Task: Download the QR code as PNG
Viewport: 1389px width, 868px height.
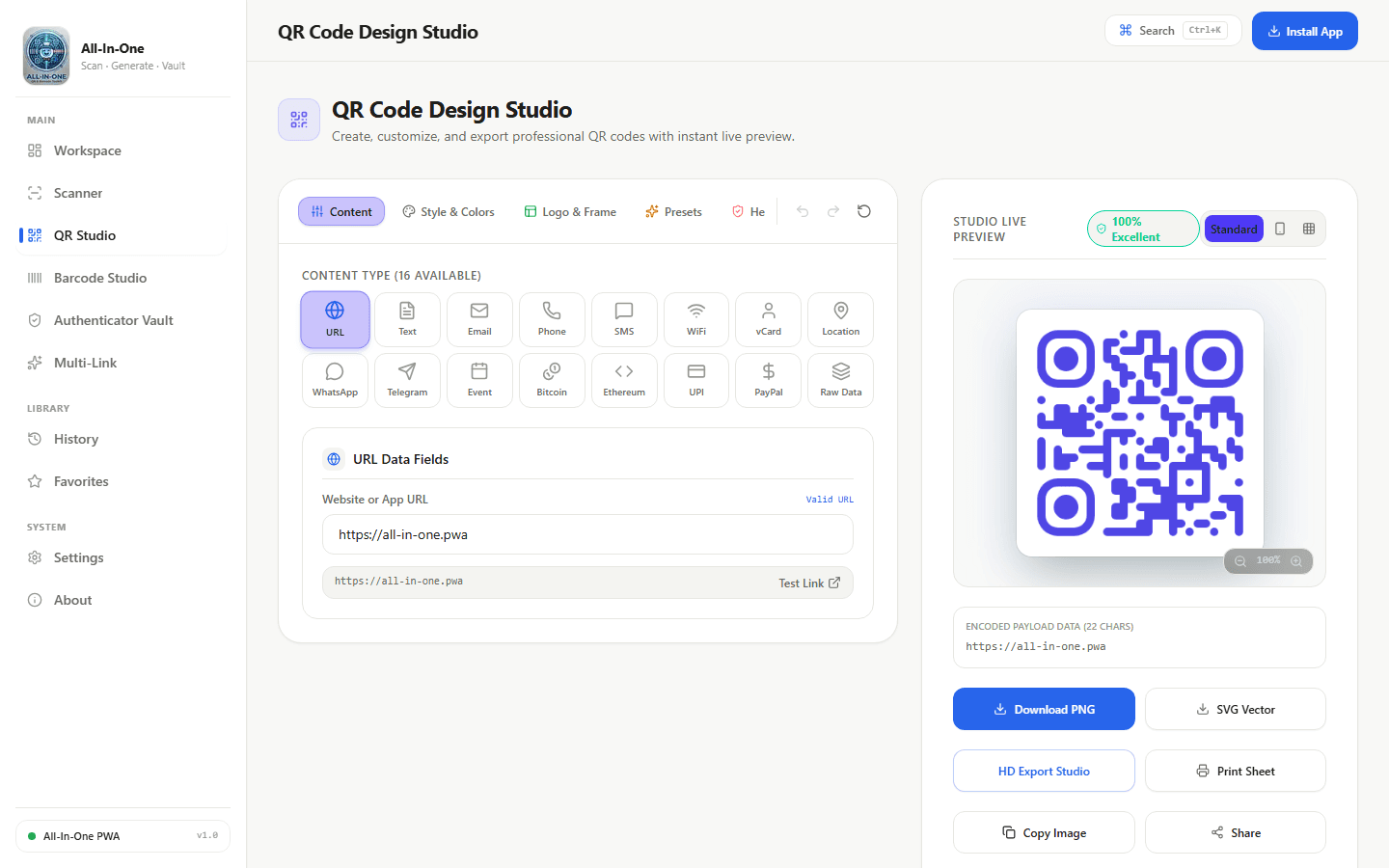Action: pos(1044,709)
